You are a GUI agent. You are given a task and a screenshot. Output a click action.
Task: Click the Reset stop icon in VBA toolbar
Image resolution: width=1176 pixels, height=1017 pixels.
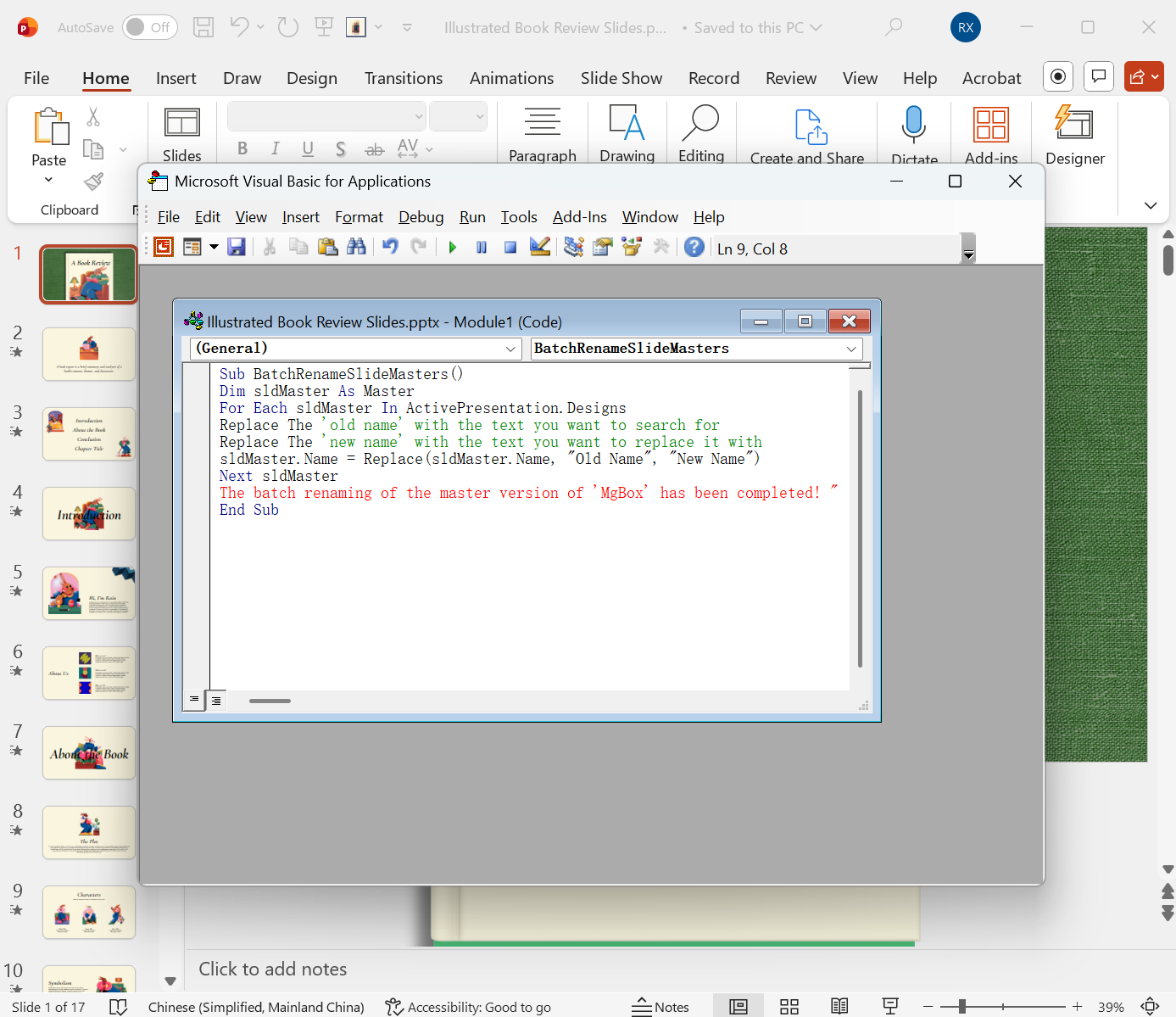coord(510,248)
